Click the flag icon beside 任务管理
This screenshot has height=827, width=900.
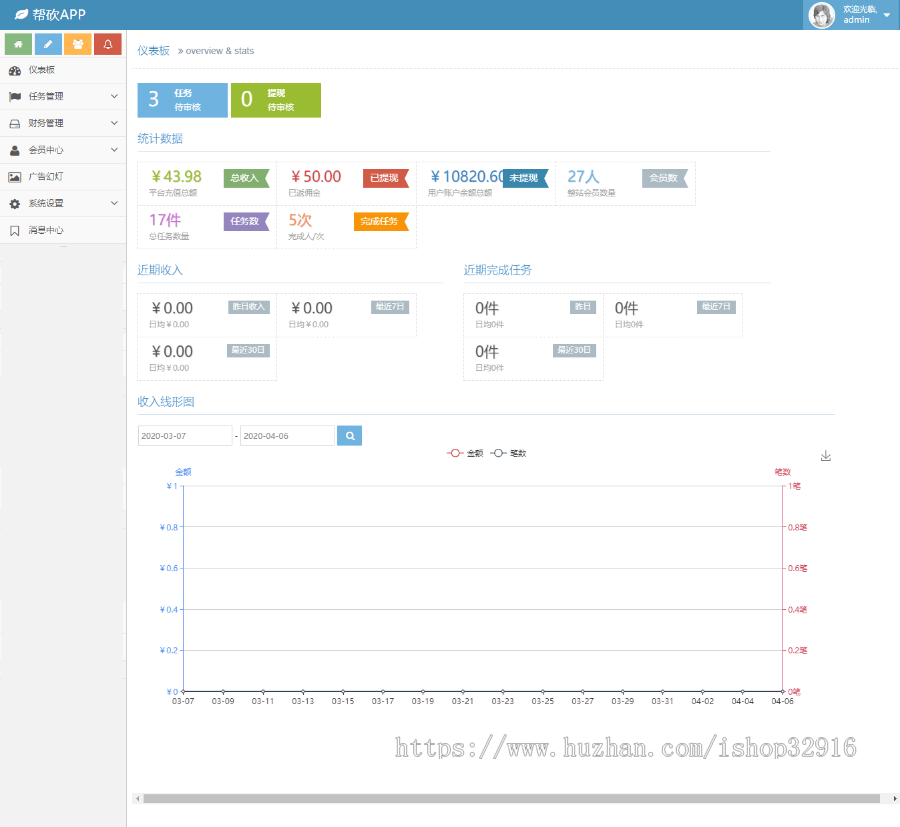[x=15, y=96]
